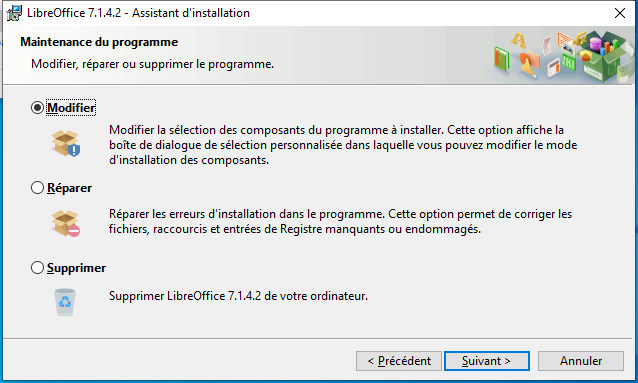Viewport: 638px width, 383px height.
Task: Continue with the Suivant button
Action: 487,361
